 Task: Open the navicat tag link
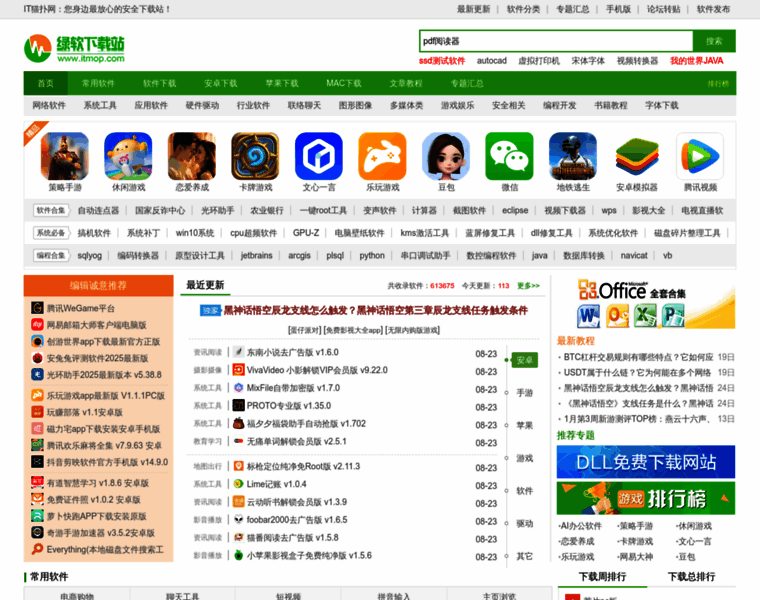coord(634,256)
